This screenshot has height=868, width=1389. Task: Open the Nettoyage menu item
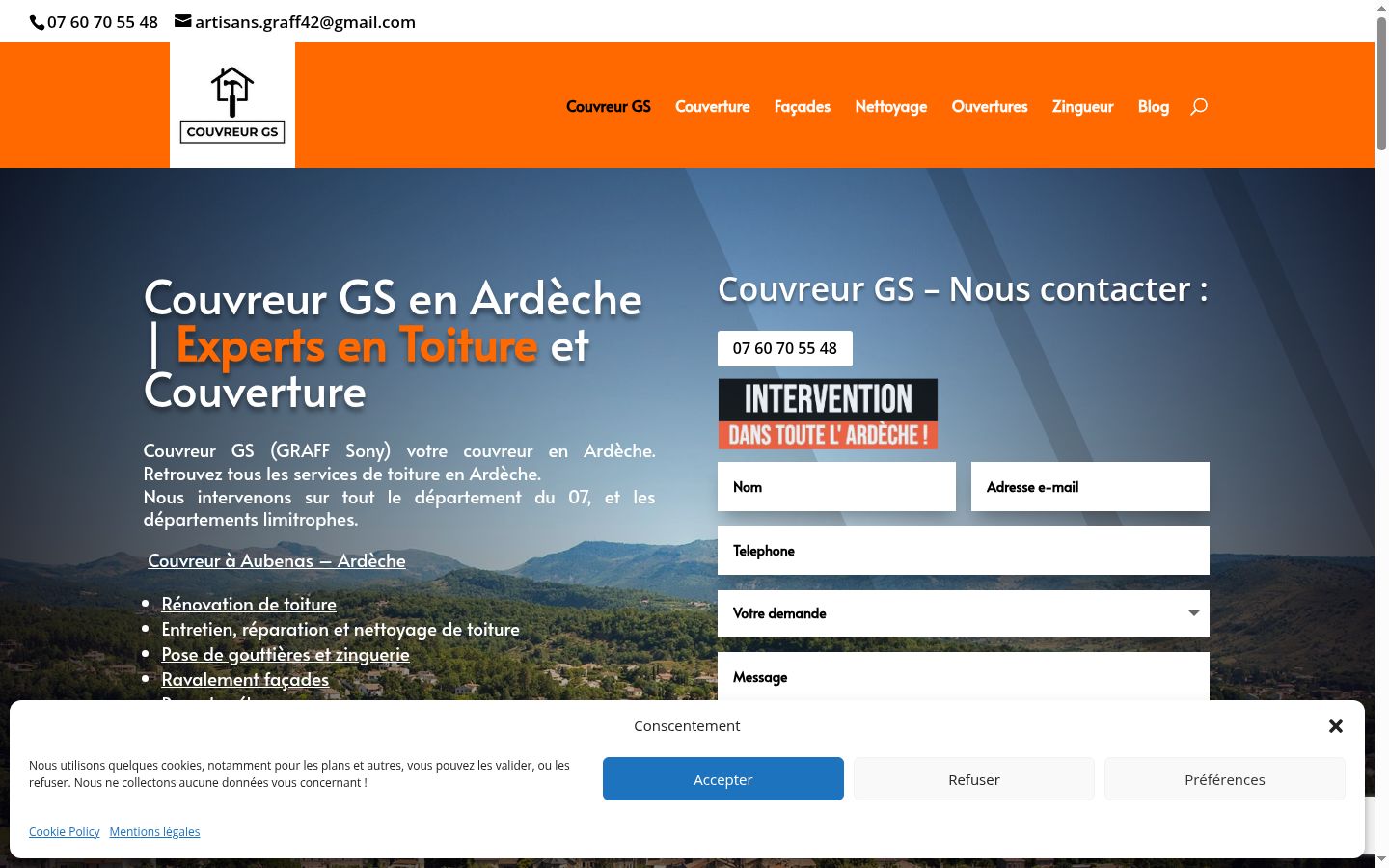tap(891, 106)
